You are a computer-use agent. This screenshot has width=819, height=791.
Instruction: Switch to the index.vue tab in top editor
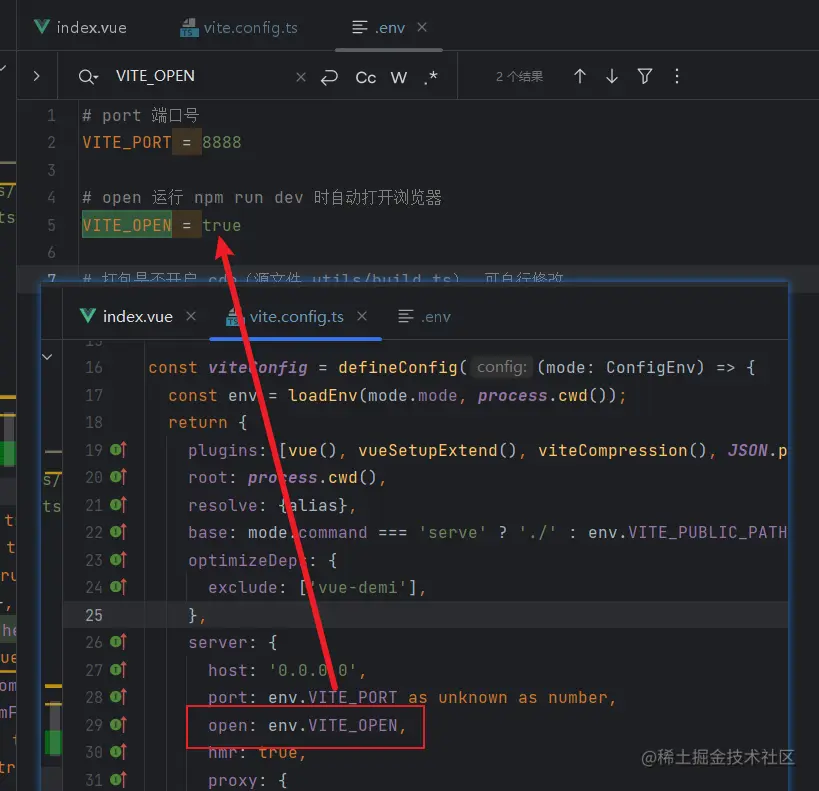point(80,27)
